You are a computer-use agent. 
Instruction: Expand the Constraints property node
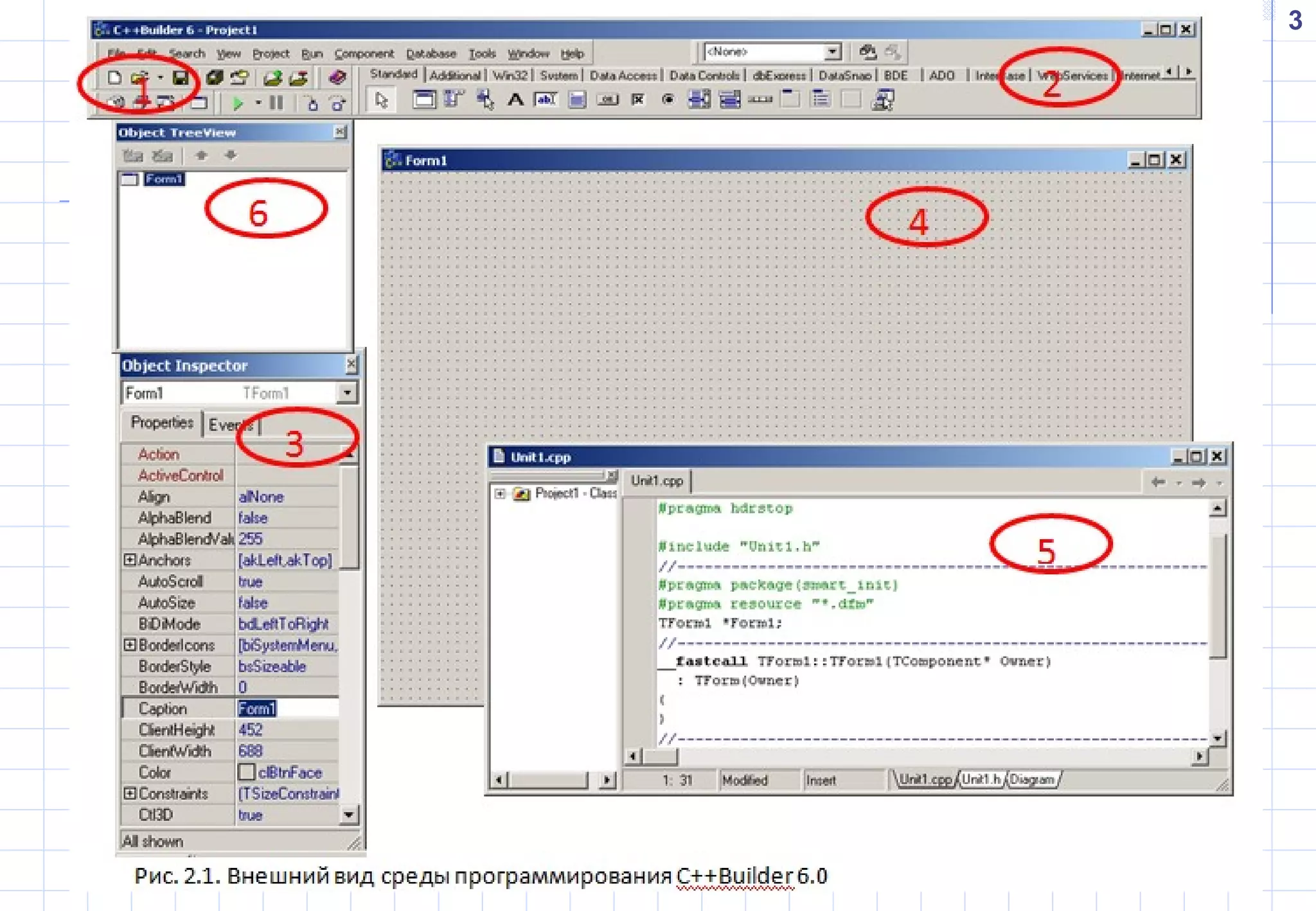point(130,793)
